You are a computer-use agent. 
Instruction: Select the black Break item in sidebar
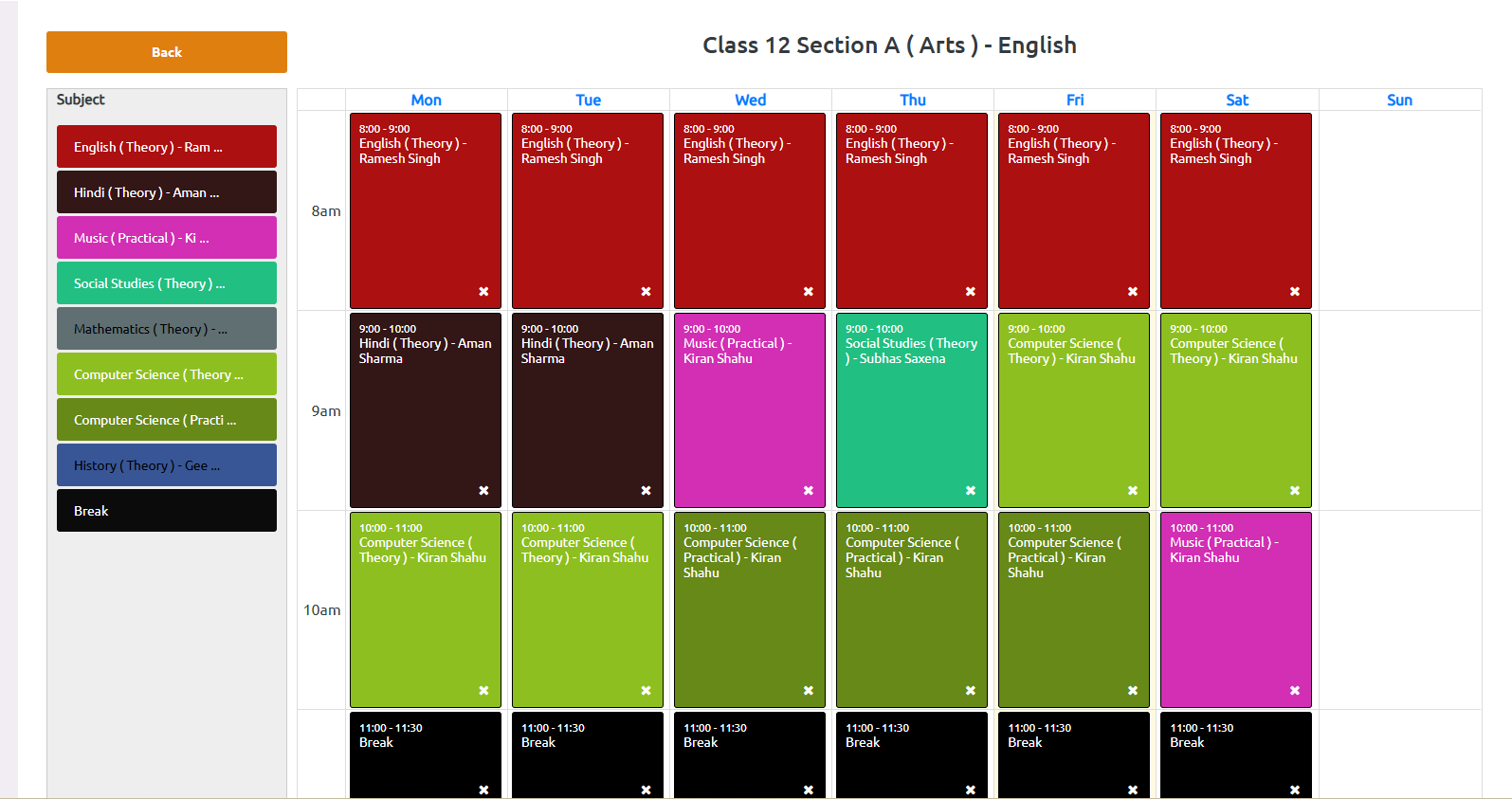[x=167, y=511]
